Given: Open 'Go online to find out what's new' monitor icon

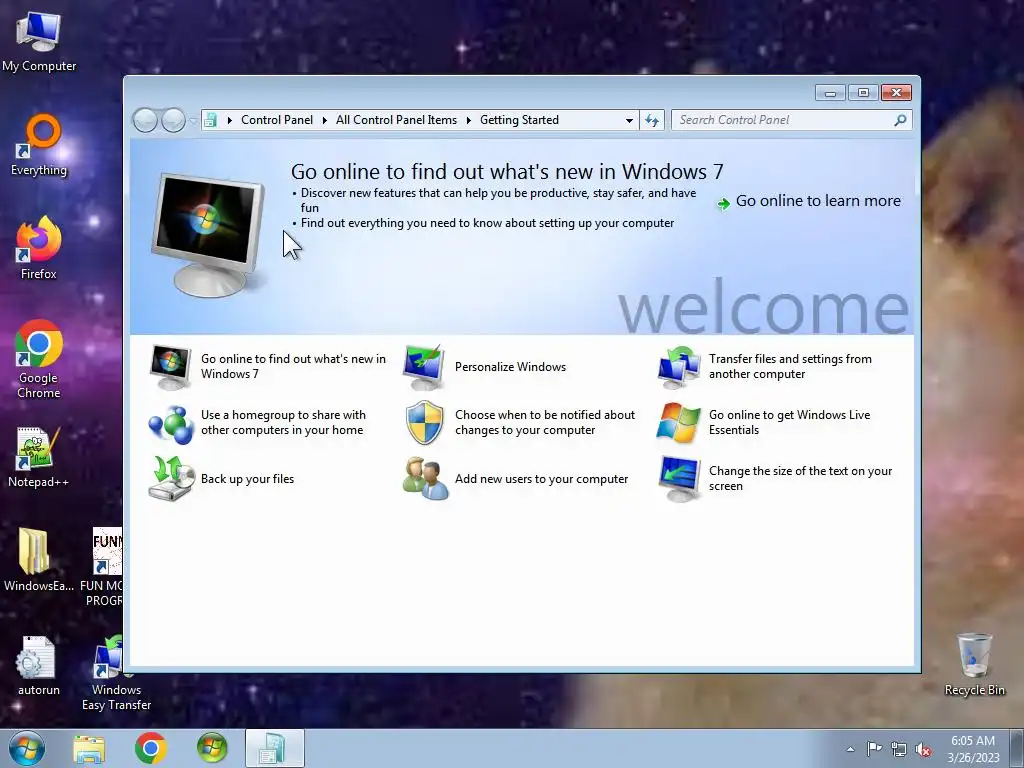Looking at the screenshot, I should 170,367.
